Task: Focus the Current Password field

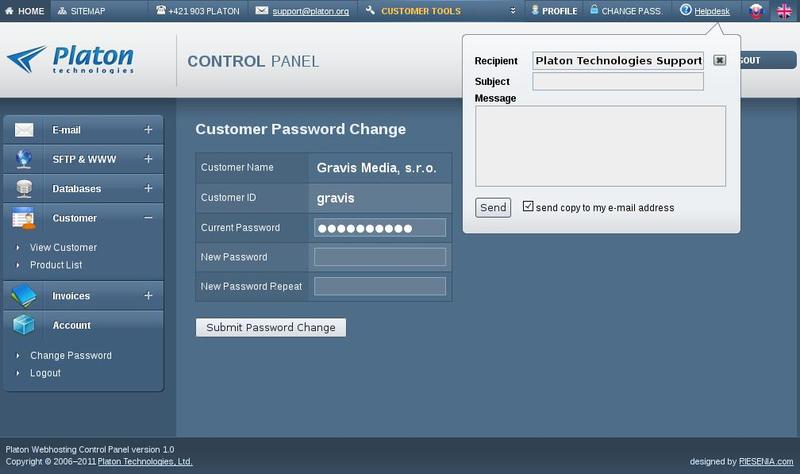Action: tap(380, 228)
